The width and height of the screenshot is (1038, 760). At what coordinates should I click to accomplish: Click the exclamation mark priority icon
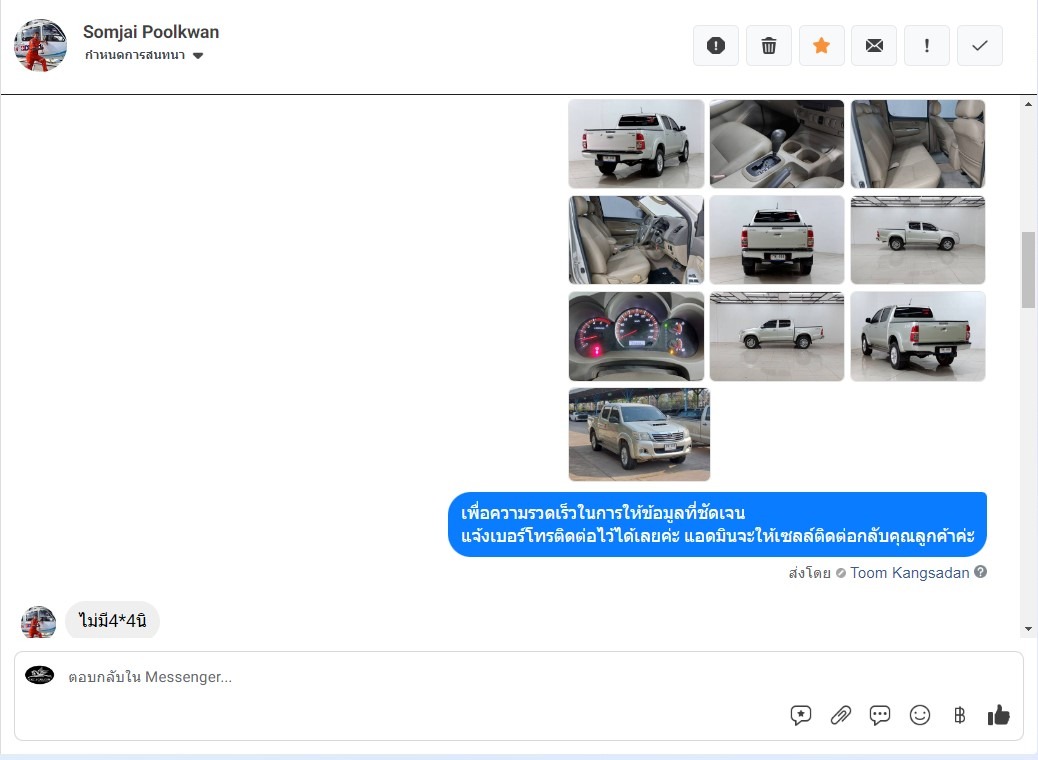(x=927, y=46)
